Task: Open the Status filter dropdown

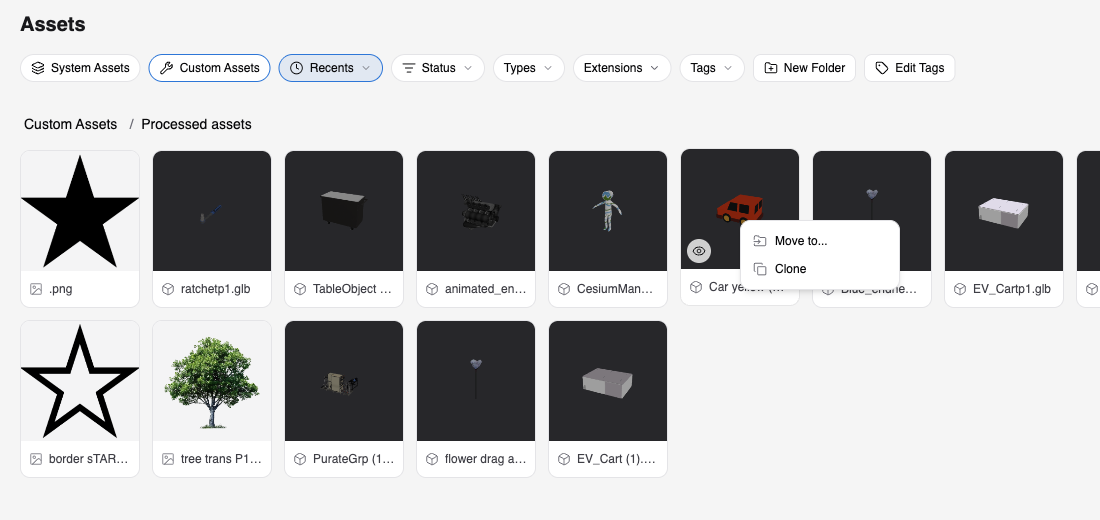Action: [x=438, y=68]
